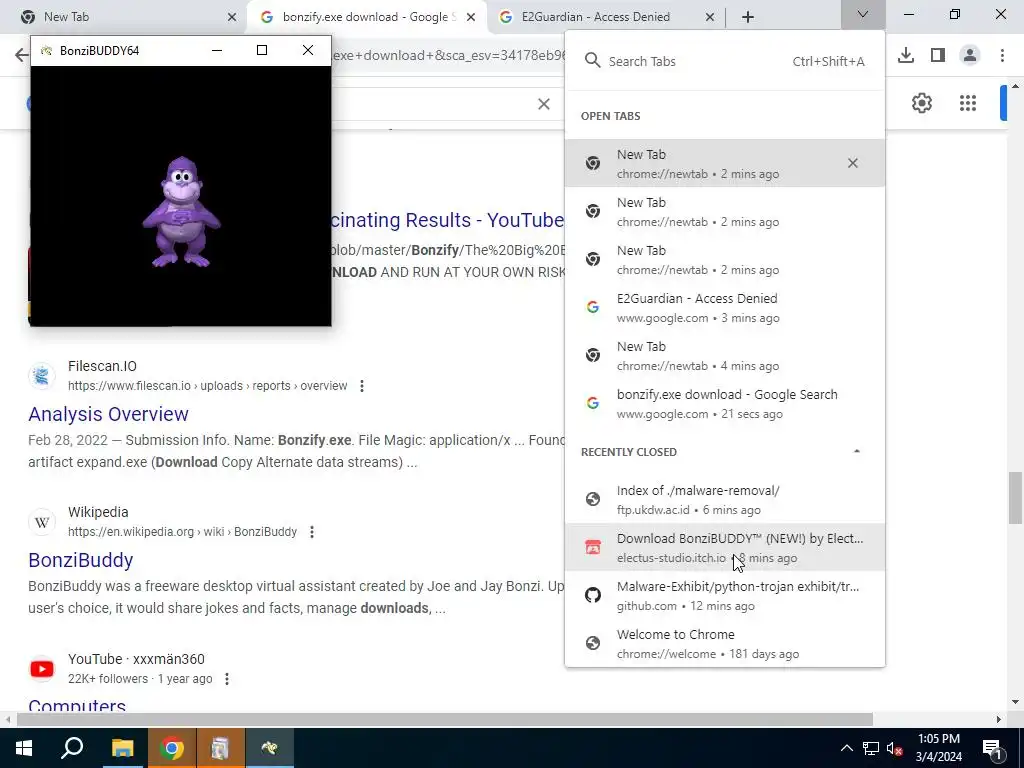Open the Analysis Overview search result
The height and width of the screenshot is (768, 1024).
coord(108,414)
